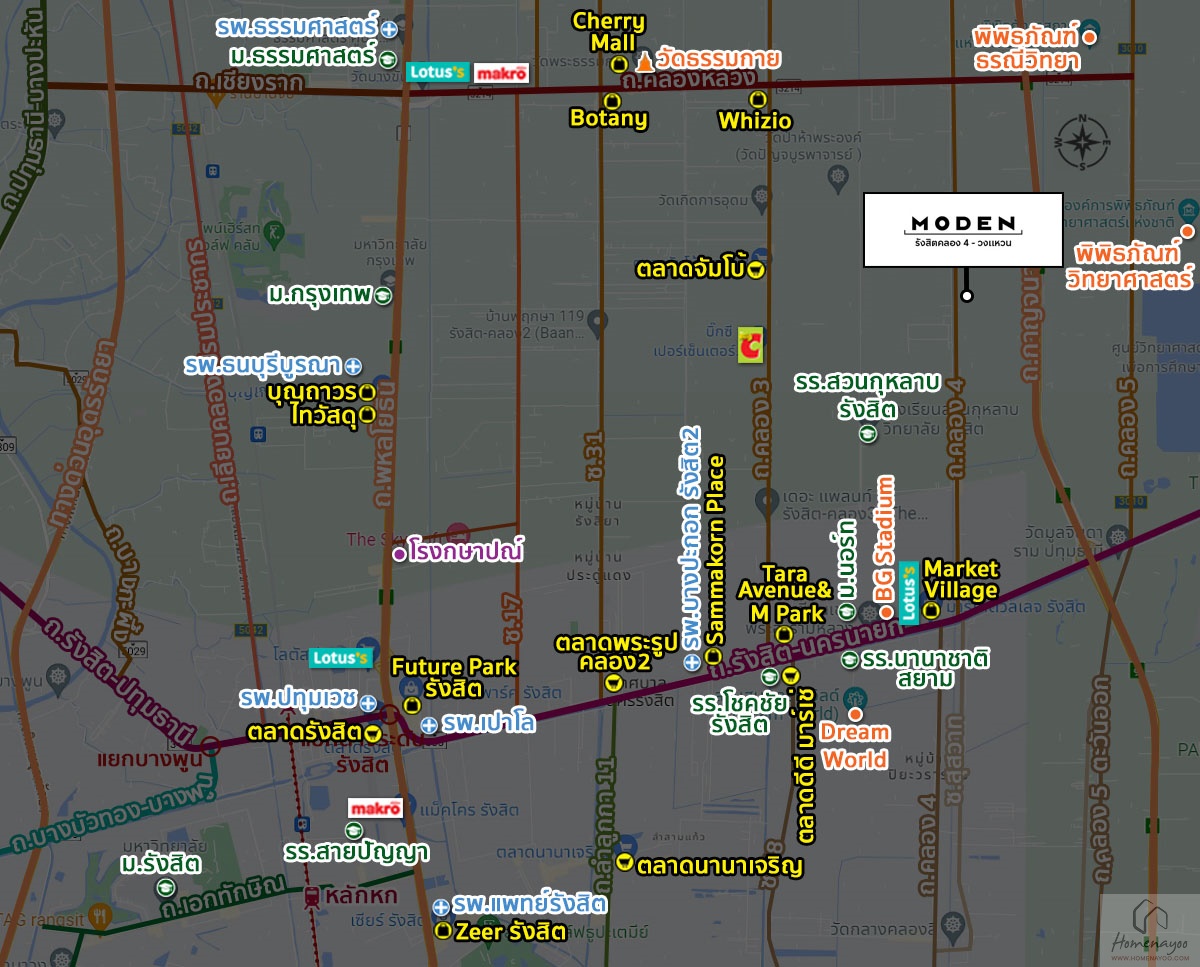1200x967 pixels.
Task: Click the Sammakorn Place marker
Action: 714,656
